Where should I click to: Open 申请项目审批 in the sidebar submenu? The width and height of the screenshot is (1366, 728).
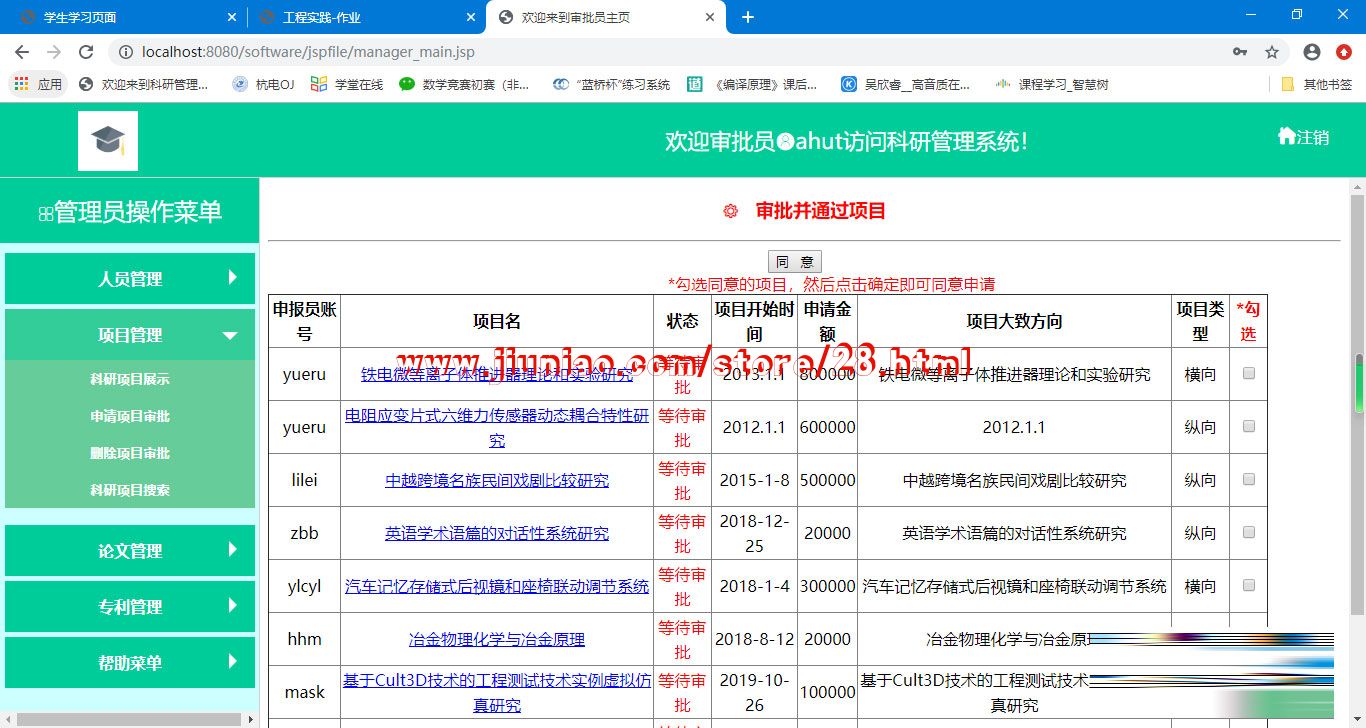[x=130, y=416]
